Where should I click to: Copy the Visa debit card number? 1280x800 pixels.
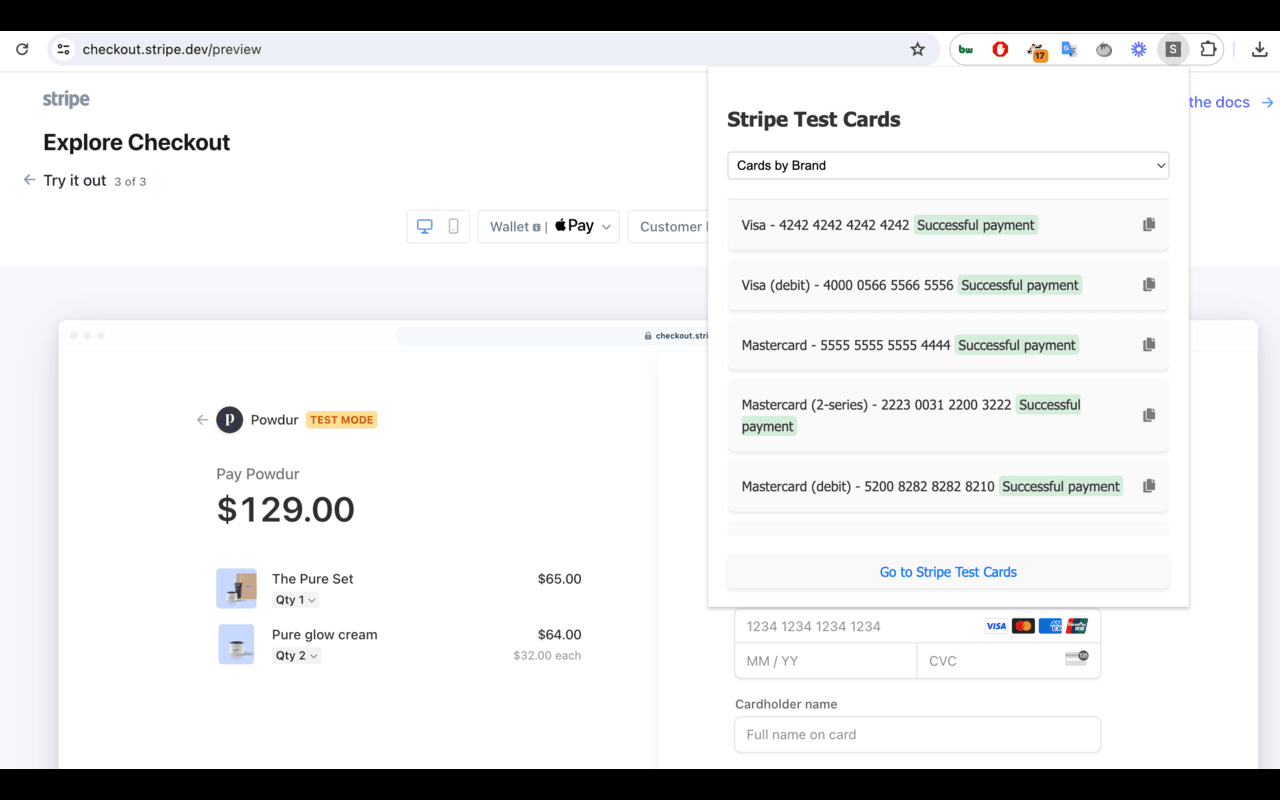(1148, 284)
